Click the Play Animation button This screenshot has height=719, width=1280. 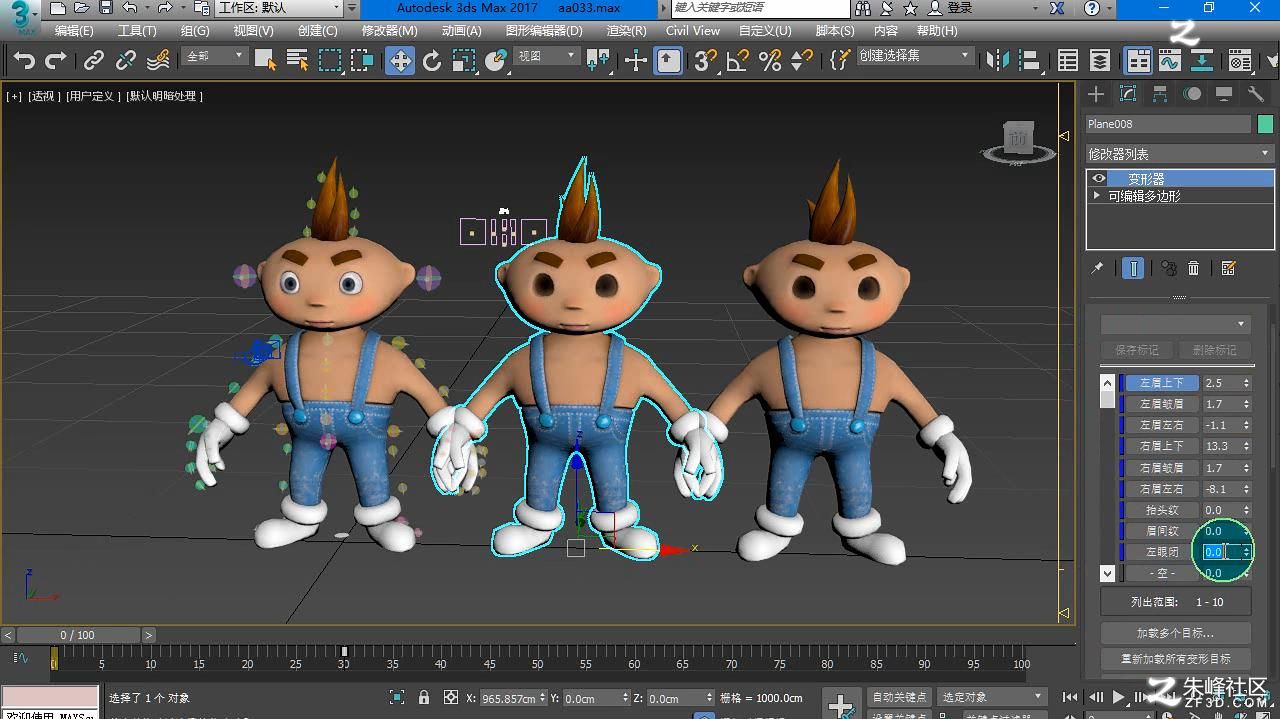pos(1119,697)
